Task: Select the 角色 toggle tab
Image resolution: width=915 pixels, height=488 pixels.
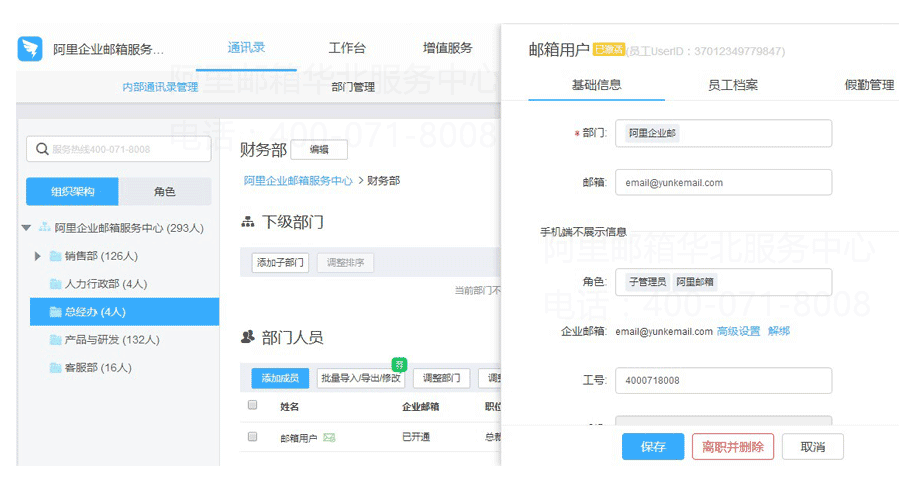Action: 165,191
